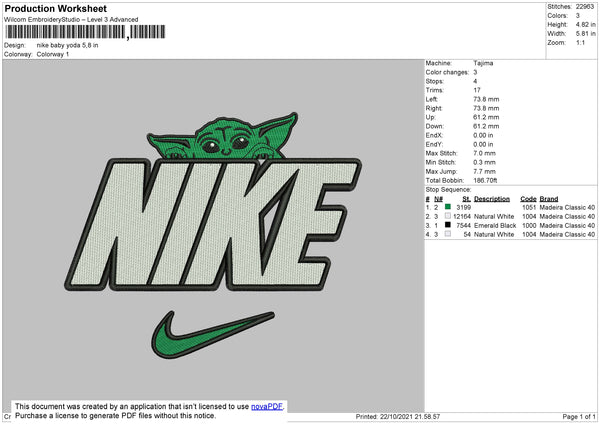
Task: Click the NIKE lettering embroidery
Action: pos(213,225)
